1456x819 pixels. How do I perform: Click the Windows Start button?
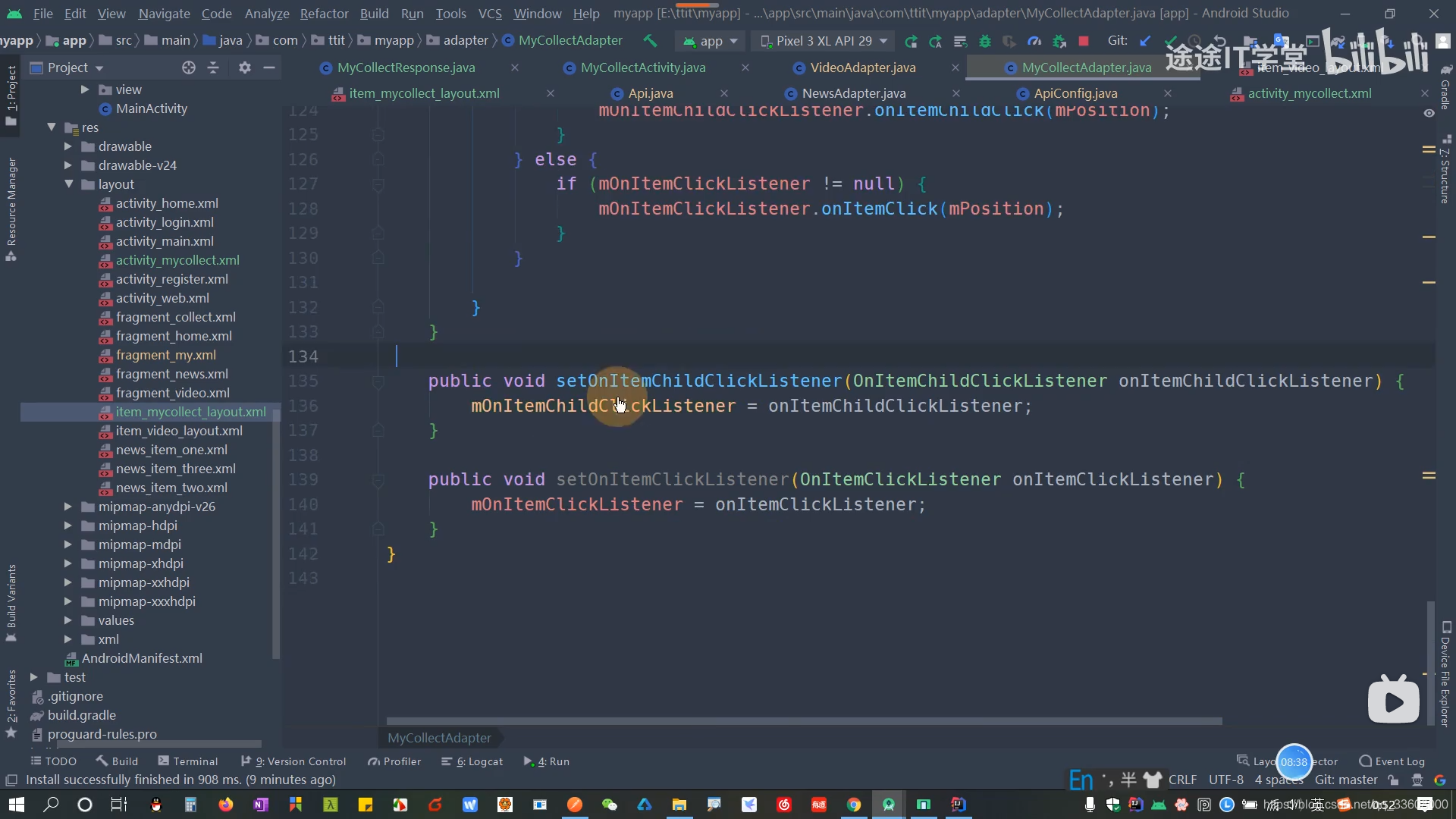(x=16, y=805)
